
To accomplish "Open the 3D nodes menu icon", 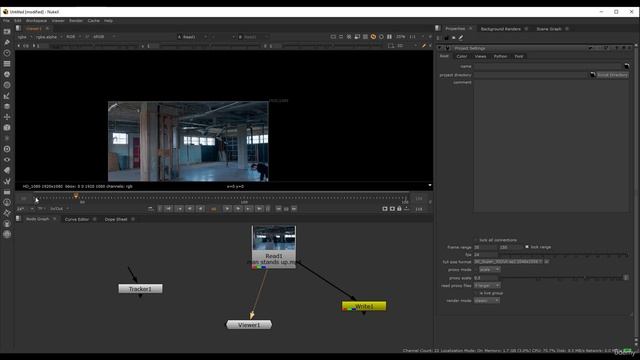I will click(x=7, y=127).
